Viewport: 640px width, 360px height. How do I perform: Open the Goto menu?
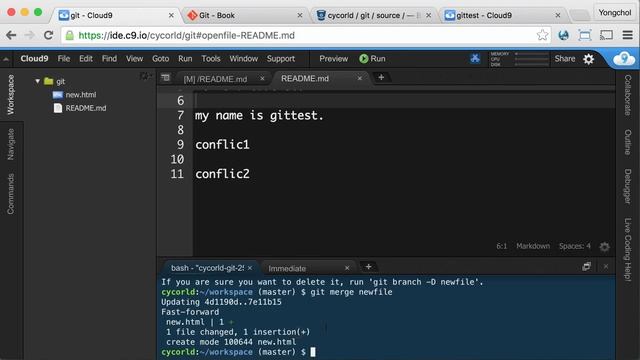pyautogui.click(x=160, y=59)
